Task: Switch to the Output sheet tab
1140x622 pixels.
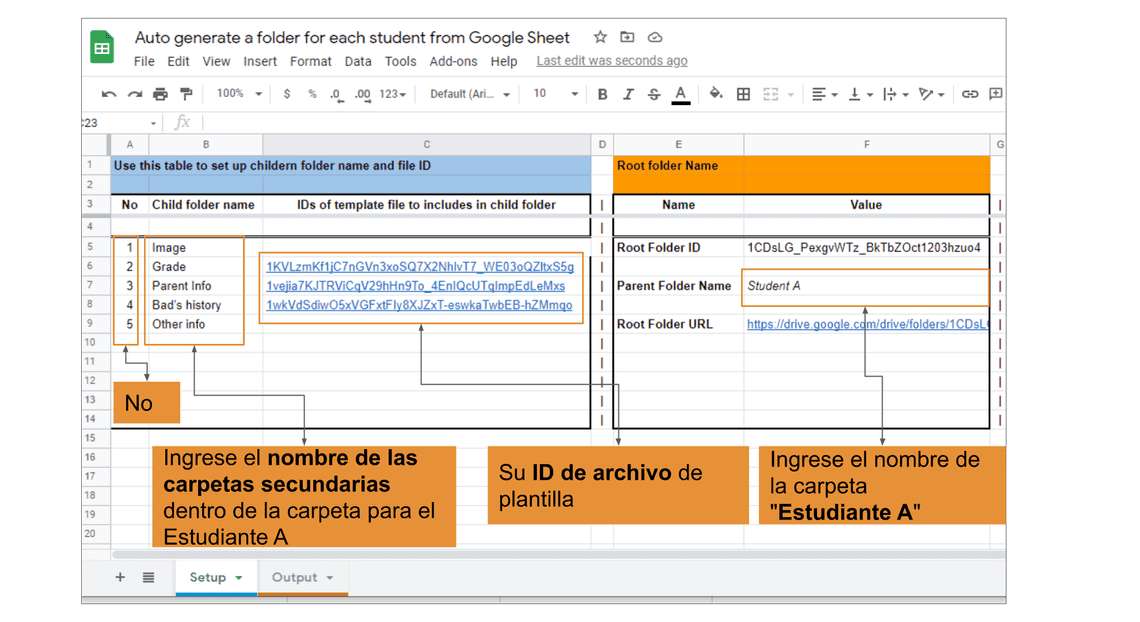Action: tap(301, 577)
